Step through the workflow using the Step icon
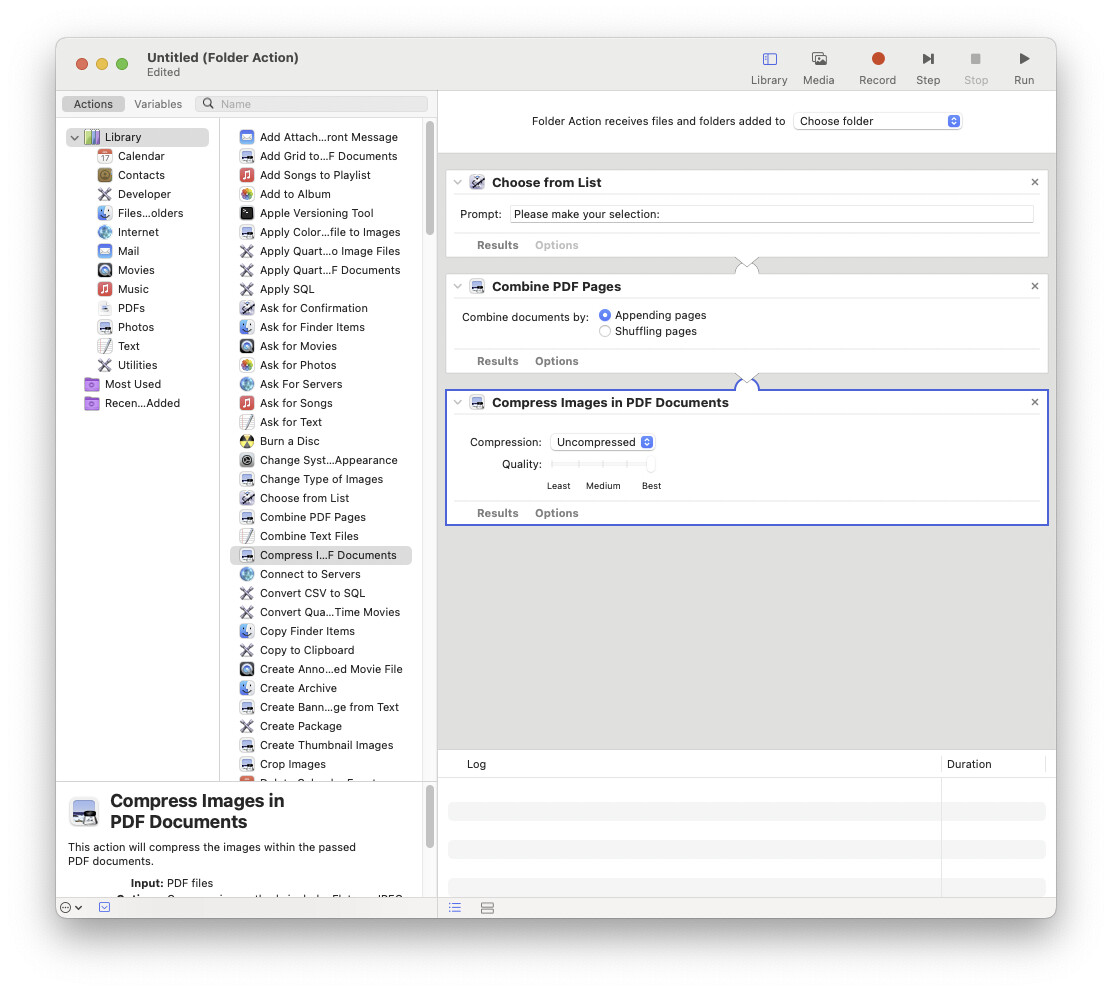The height and width of the screenshot is (992, 1112). click(x=928, y=66)
